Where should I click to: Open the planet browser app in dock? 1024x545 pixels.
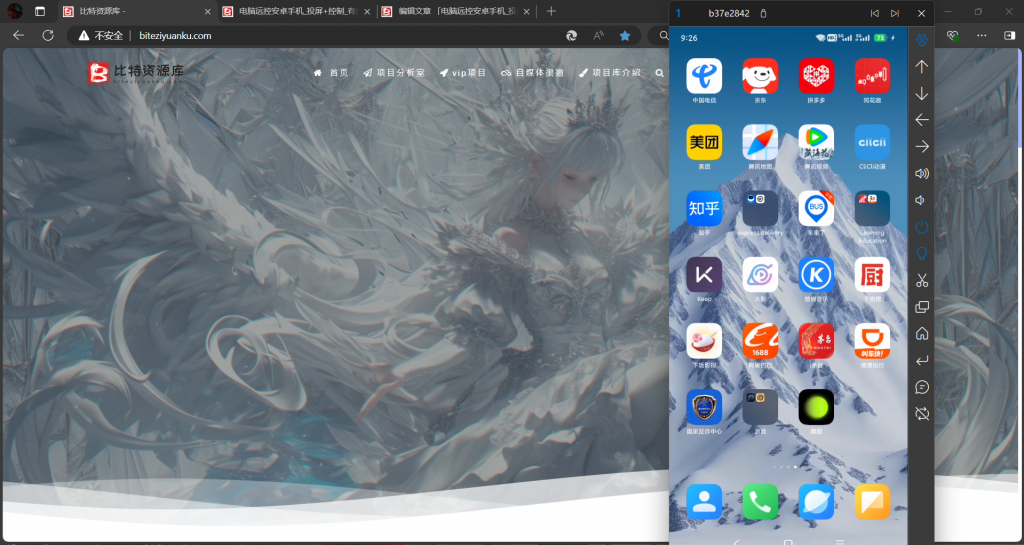[816, 502]
